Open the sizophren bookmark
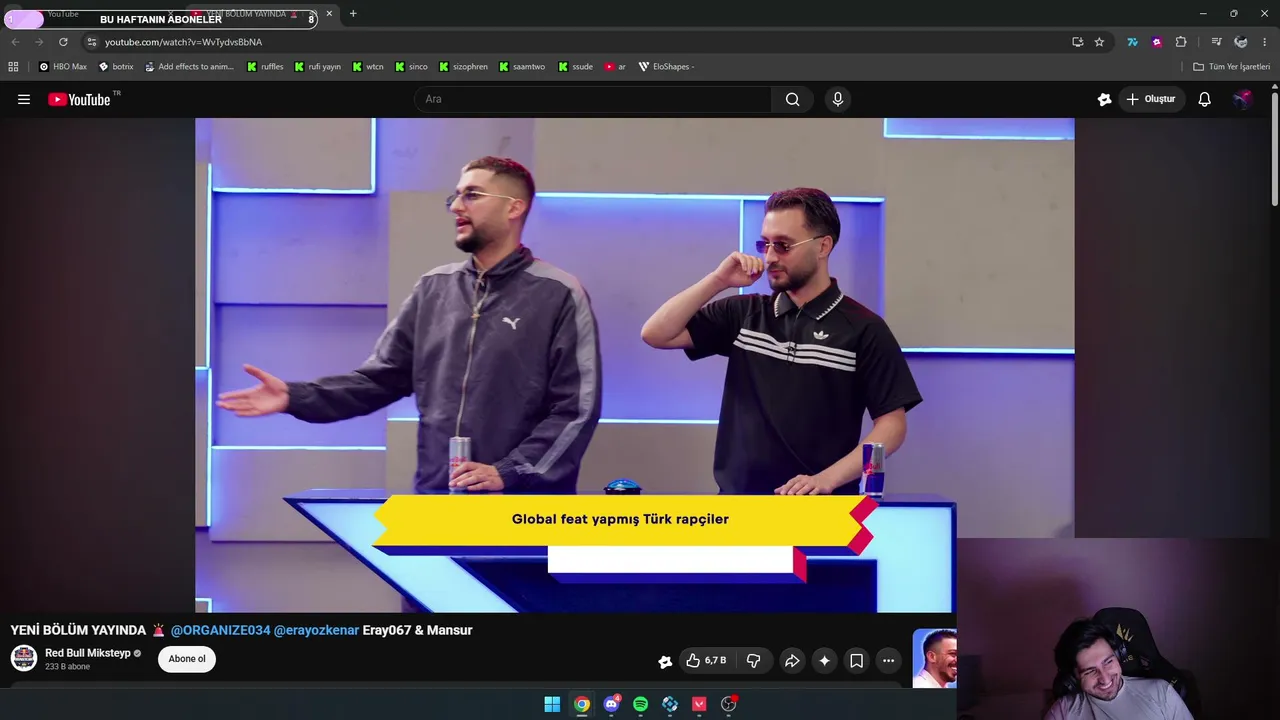 click(x=463, y=67)
